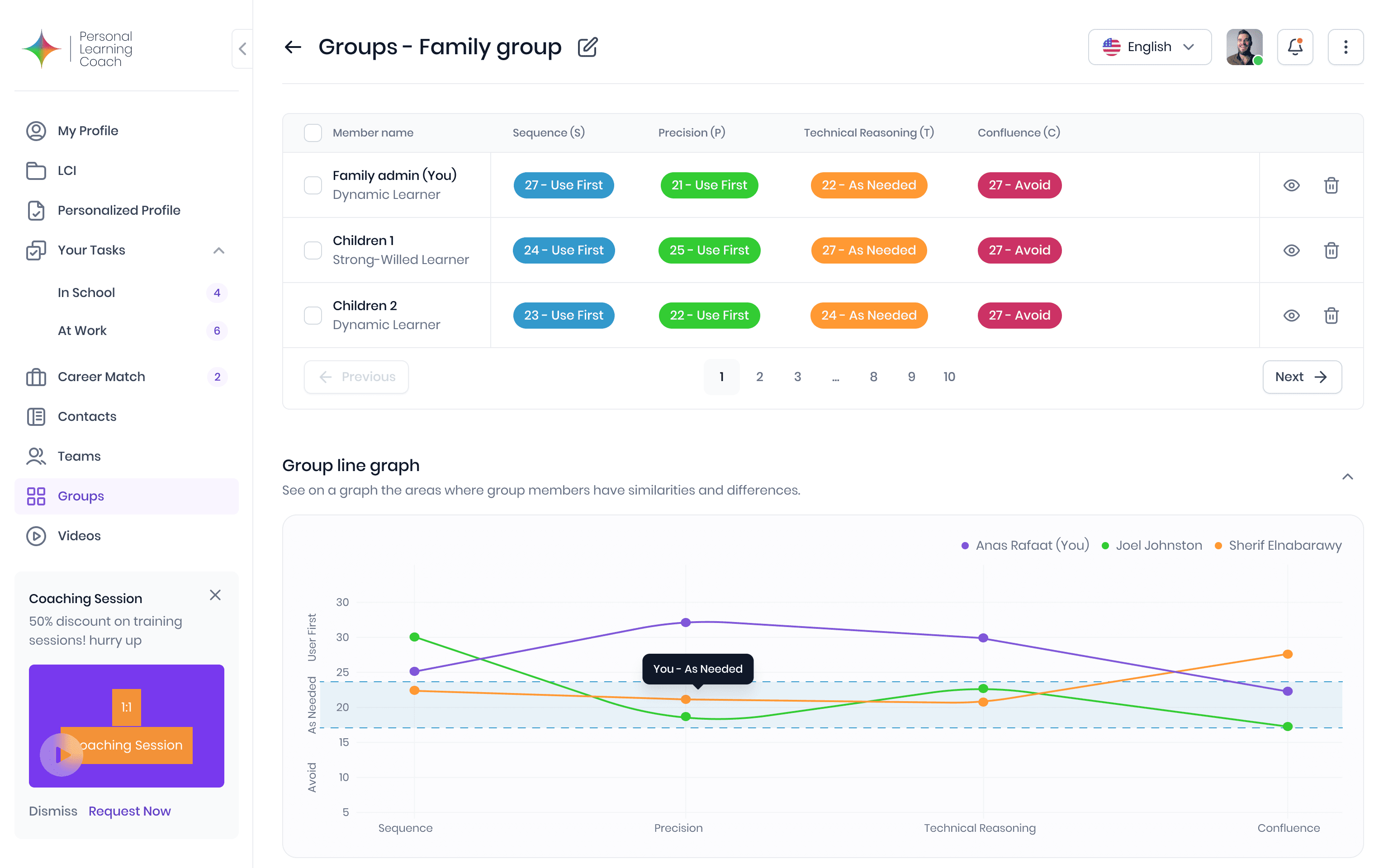
Task: Click the Videos play-circle icon
Action: pyautogui.click(x=36, y=536)
